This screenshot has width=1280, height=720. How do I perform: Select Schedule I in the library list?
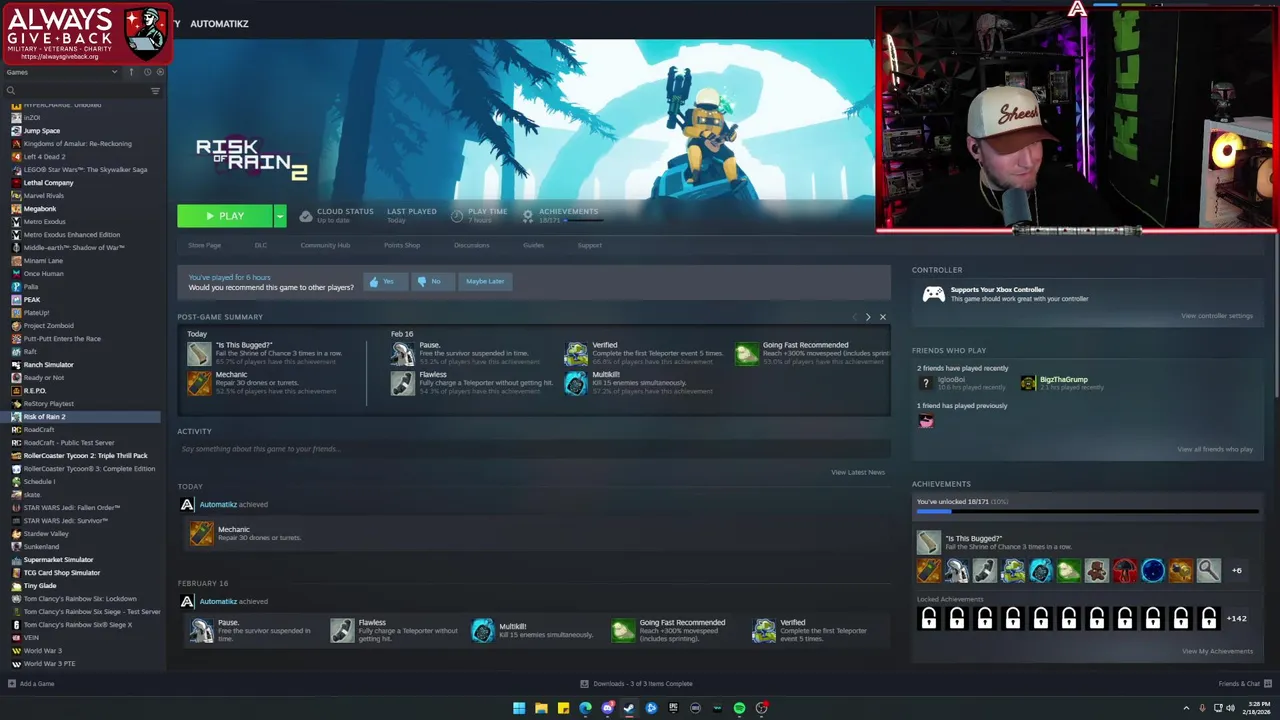coord(39,482)
